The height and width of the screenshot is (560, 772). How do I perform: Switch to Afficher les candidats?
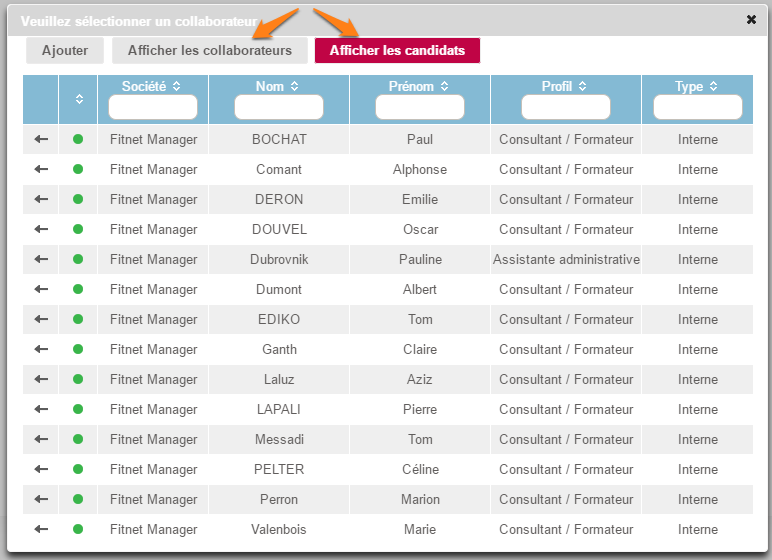pos(397,51)
